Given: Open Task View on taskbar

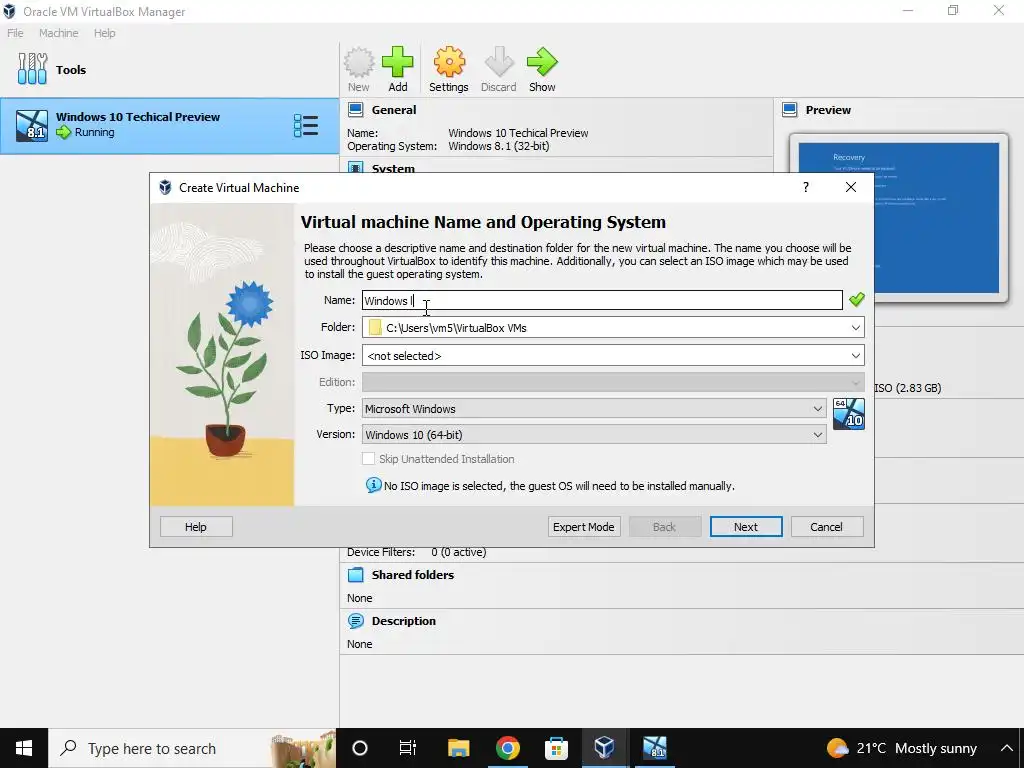Looking at the screenshot, I should click(408, 748).
